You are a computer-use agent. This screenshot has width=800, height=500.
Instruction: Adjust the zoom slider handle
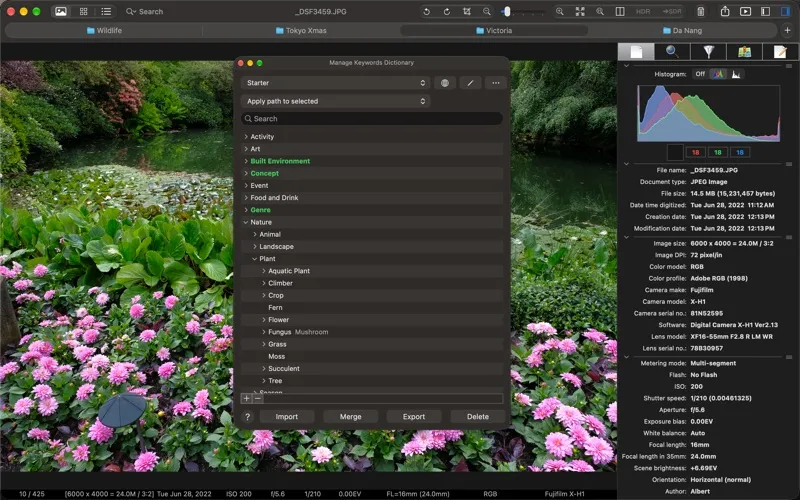507,11
